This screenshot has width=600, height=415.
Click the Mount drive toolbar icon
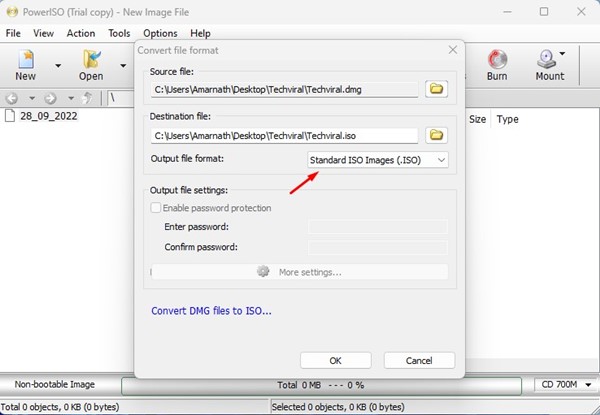[x=549, y=65]
